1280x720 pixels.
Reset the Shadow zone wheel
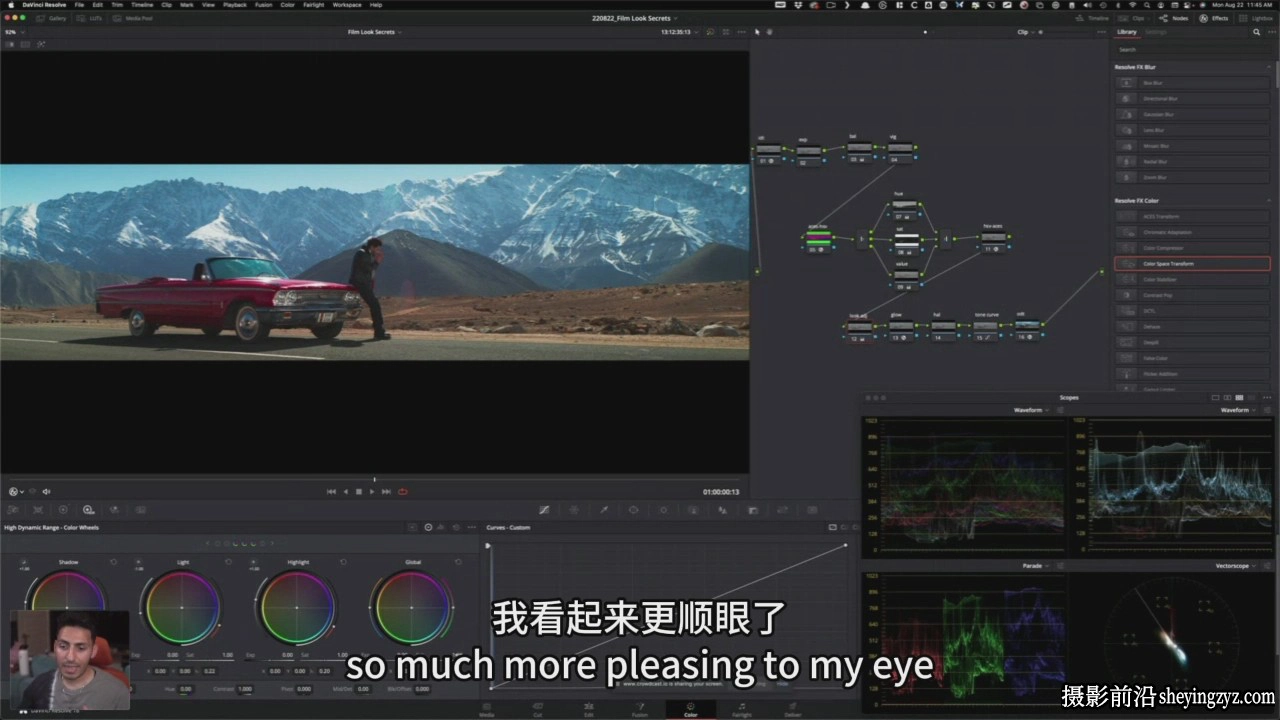[114, 562]
